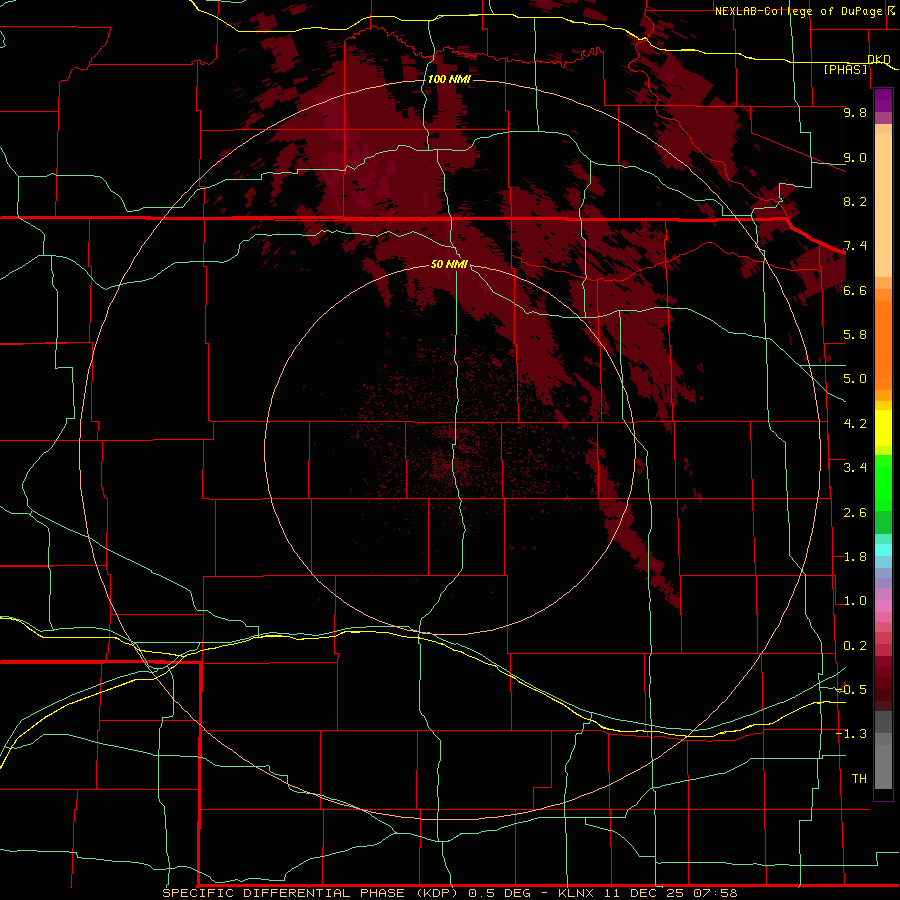Pick the purple band atop the color bar
The image size is (900, 900).
(x=883, y=100)
